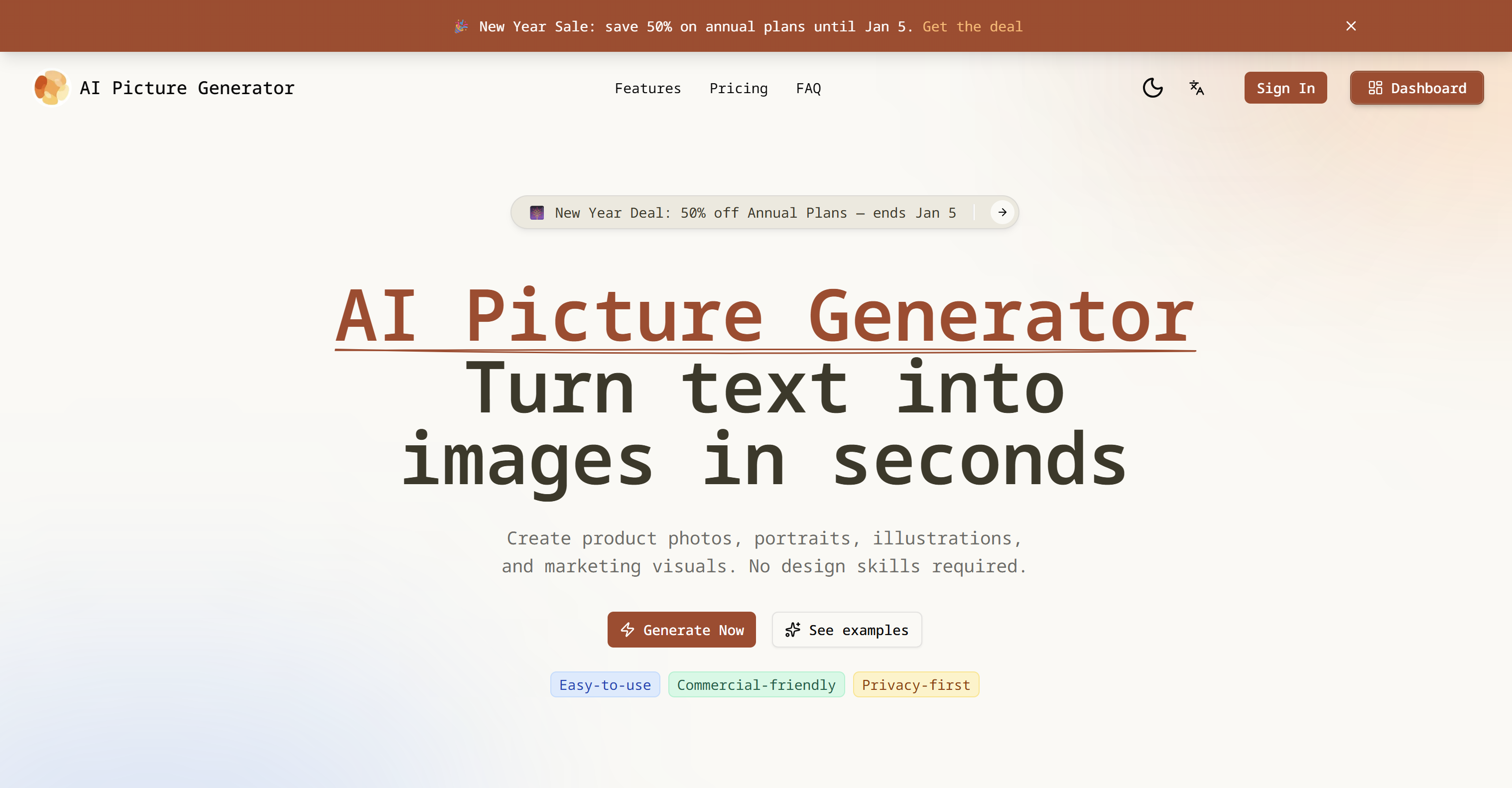Screen dimensions: 1512x788
Task: Follow the Get the deal link
Action: [x=972, y=26]
